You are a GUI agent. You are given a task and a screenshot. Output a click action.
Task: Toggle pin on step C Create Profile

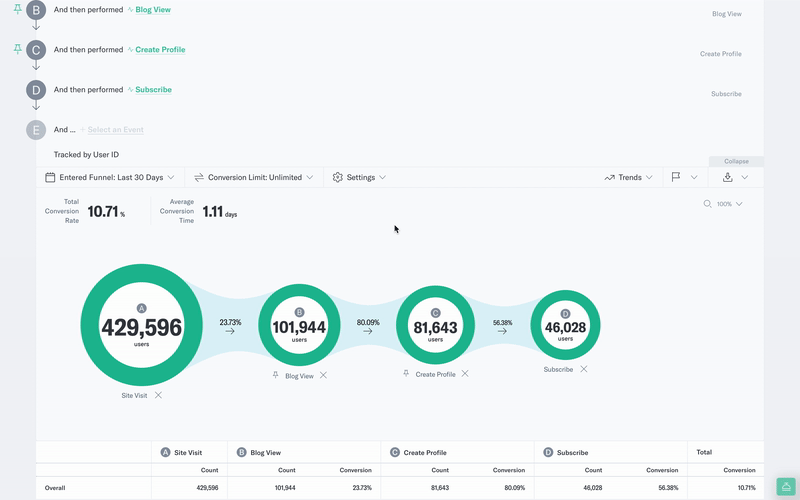(17, 48)
